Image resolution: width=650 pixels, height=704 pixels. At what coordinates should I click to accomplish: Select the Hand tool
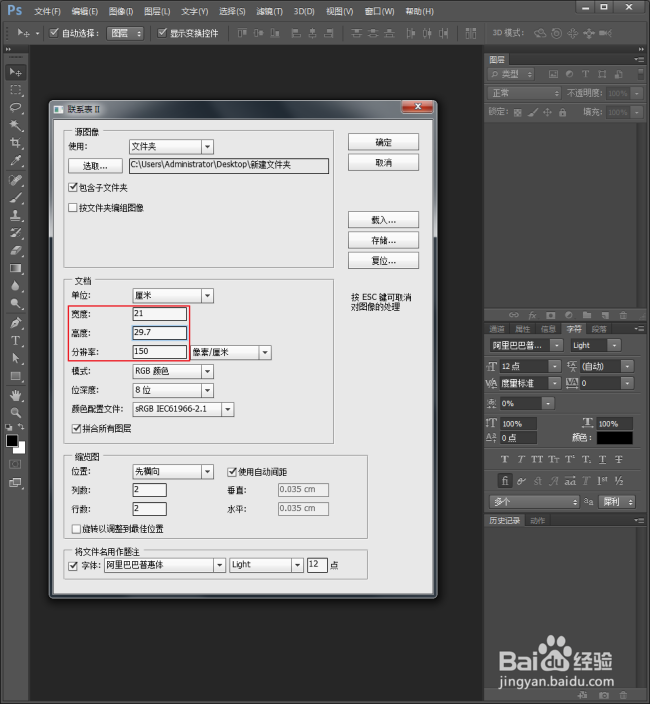16,396
